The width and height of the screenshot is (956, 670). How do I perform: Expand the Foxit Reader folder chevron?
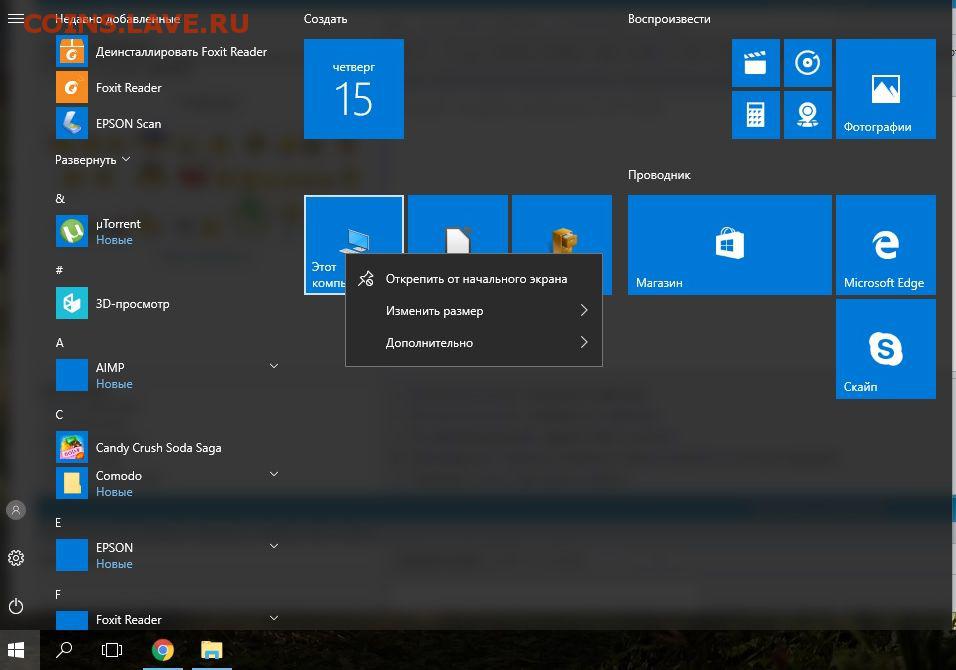tap(274, 618)
